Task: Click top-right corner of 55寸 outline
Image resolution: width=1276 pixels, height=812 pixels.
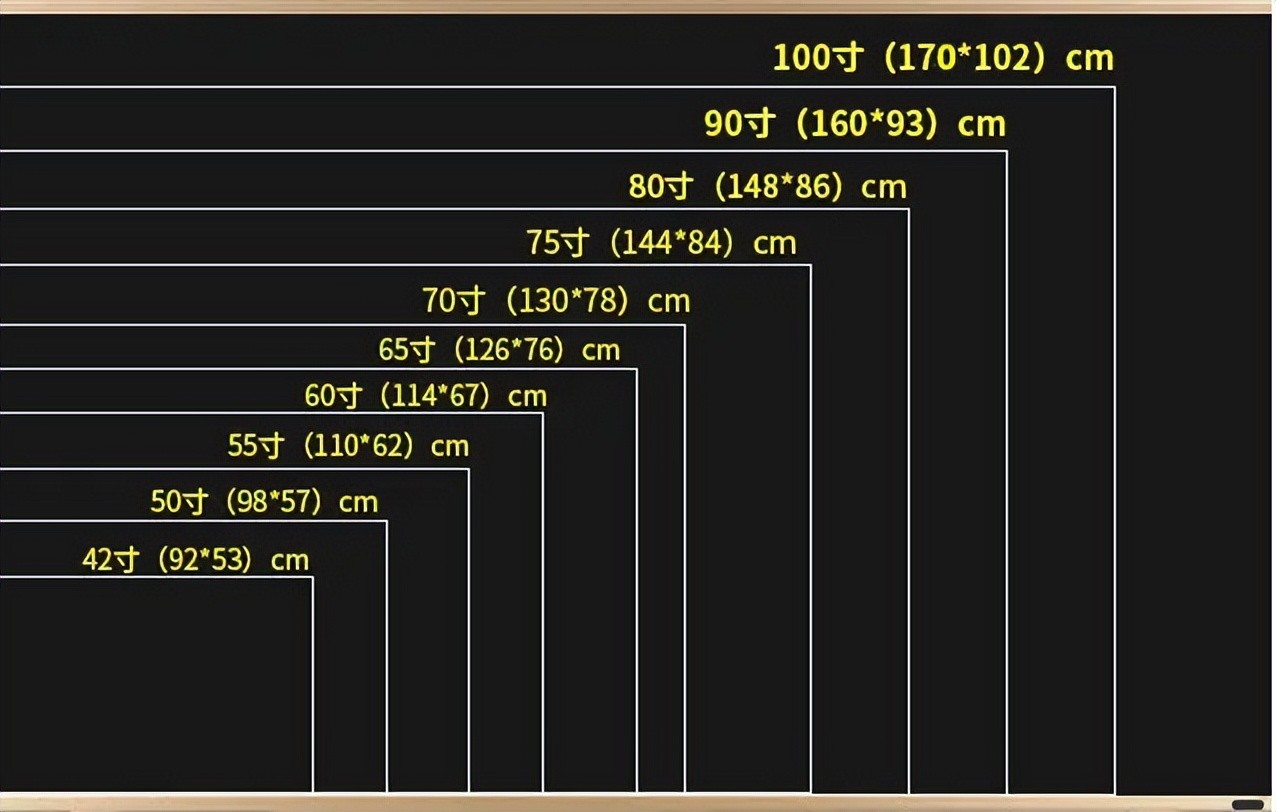Action: point(468,469)
